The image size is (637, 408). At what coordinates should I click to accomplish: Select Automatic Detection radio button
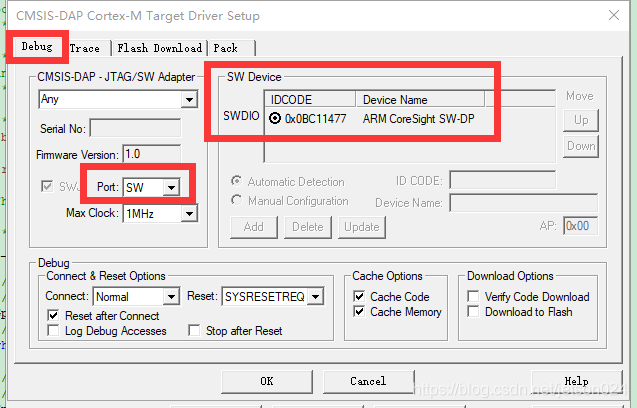(x=236, y=181)
